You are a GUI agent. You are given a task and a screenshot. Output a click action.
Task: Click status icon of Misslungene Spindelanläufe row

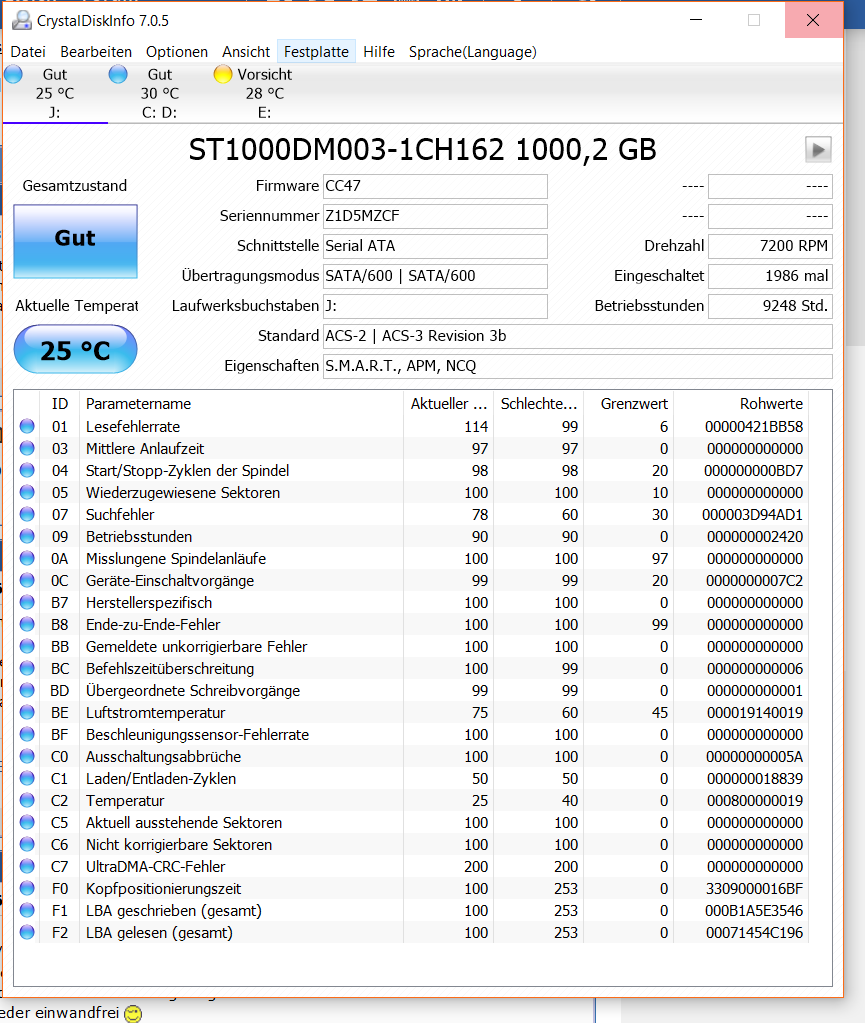click(x=27, y=558)
